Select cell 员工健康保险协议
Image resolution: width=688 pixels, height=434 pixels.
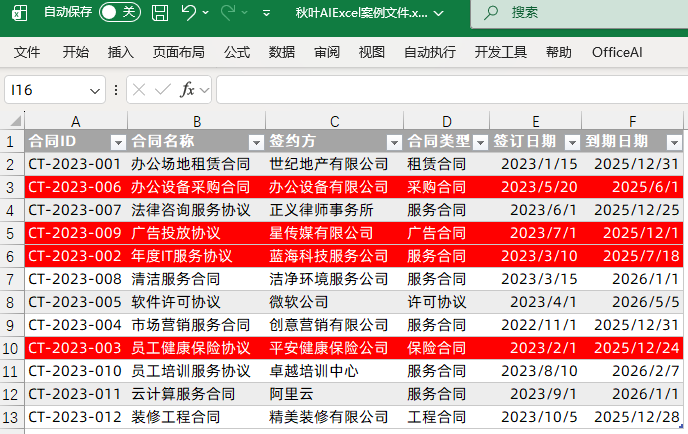coord(197,348)
